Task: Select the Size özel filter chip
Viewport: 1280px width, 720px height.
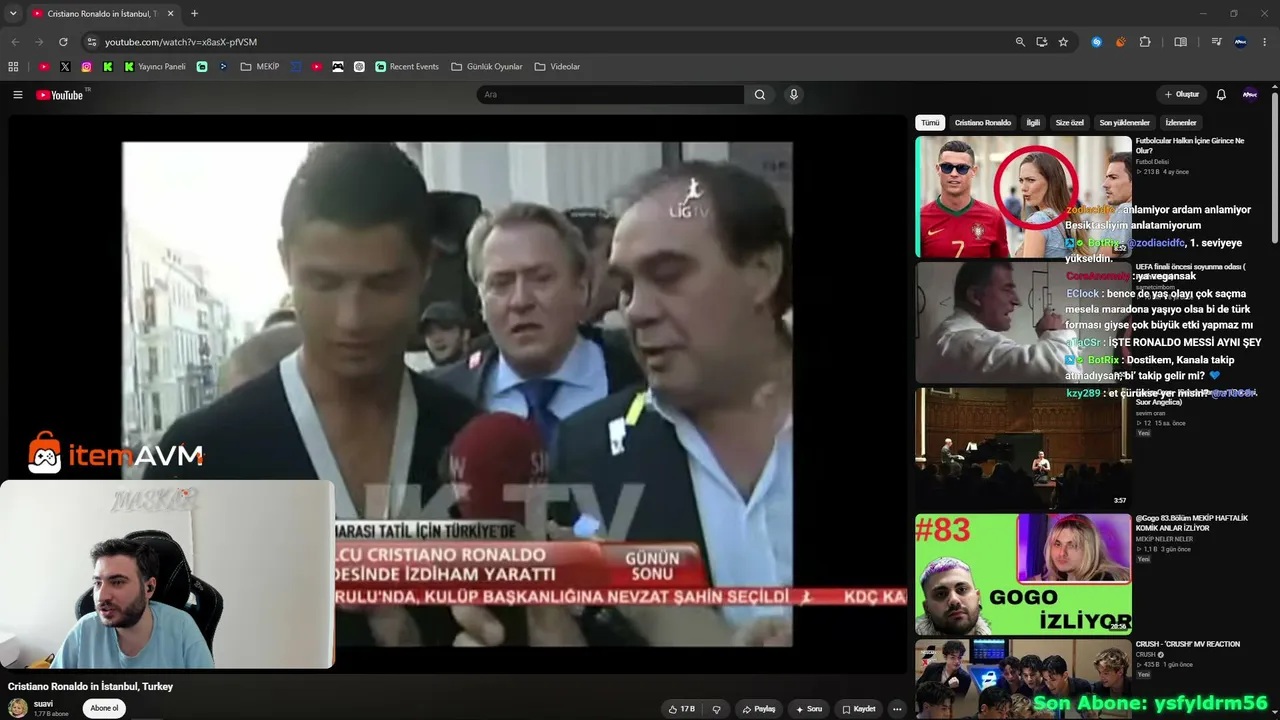Action: point(1070,123)
